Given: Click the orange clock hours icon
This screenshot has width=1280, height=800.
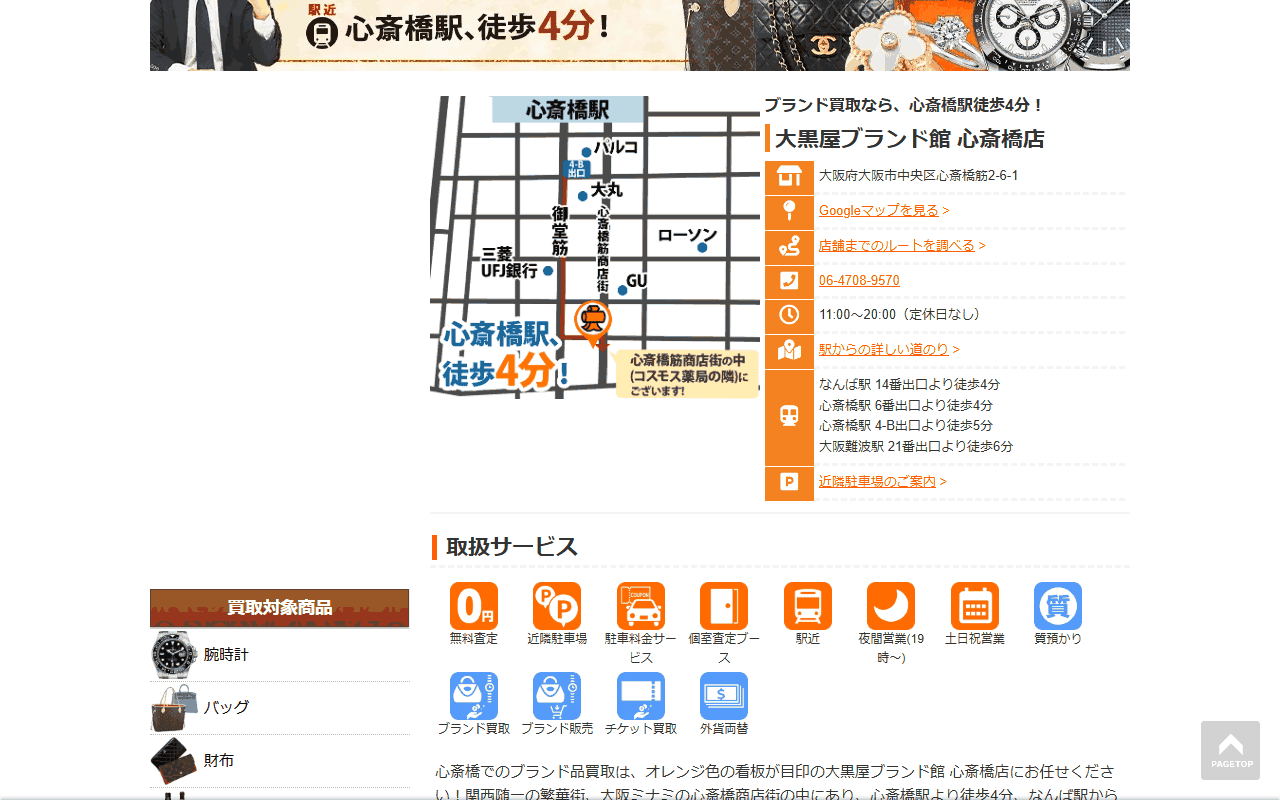Looking at the screenshot, I should 789,316.
